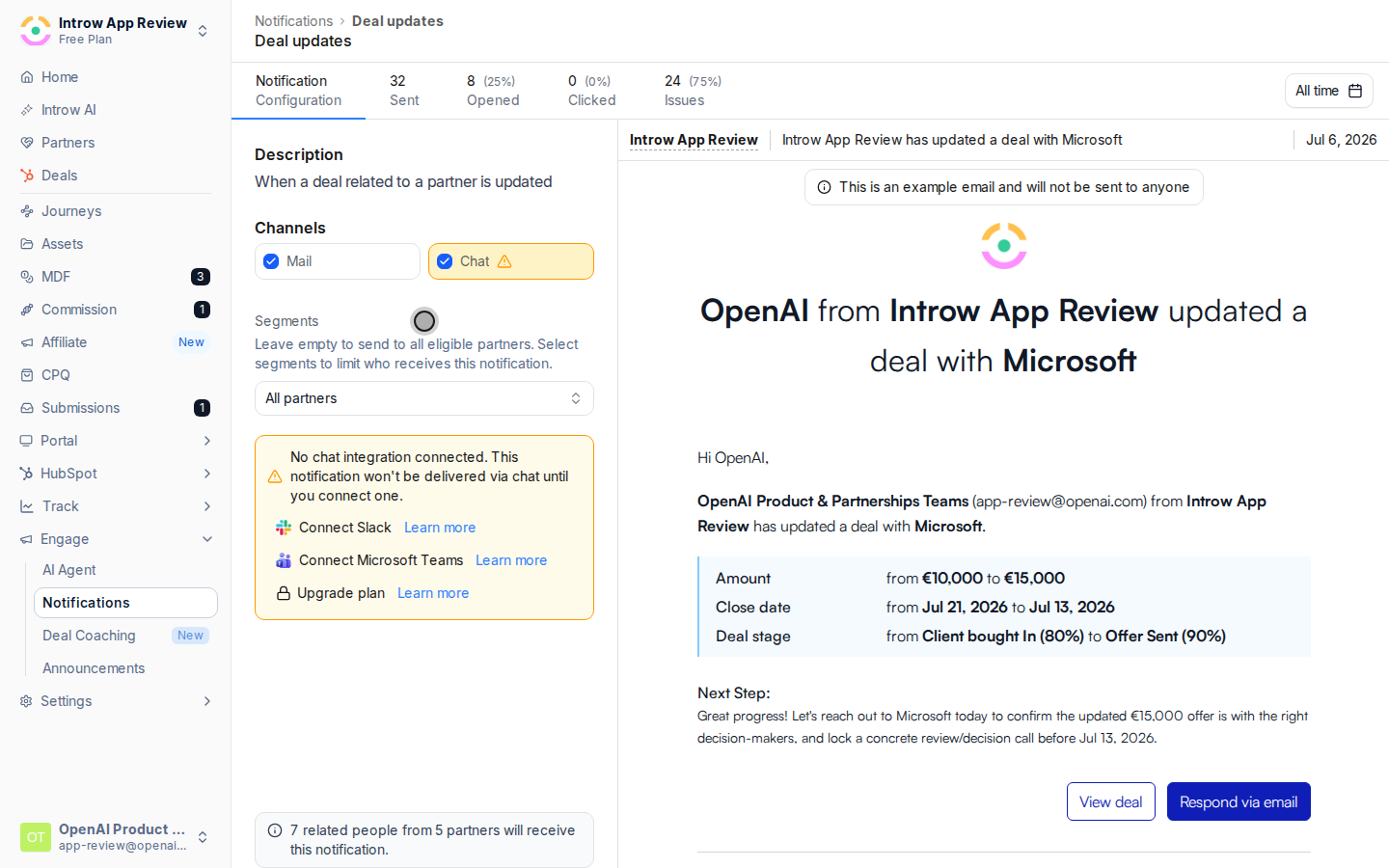Click the Introw logo in sidebar header
The width and height of the screenshot is (1389, 868).
(x=36, y=31)
